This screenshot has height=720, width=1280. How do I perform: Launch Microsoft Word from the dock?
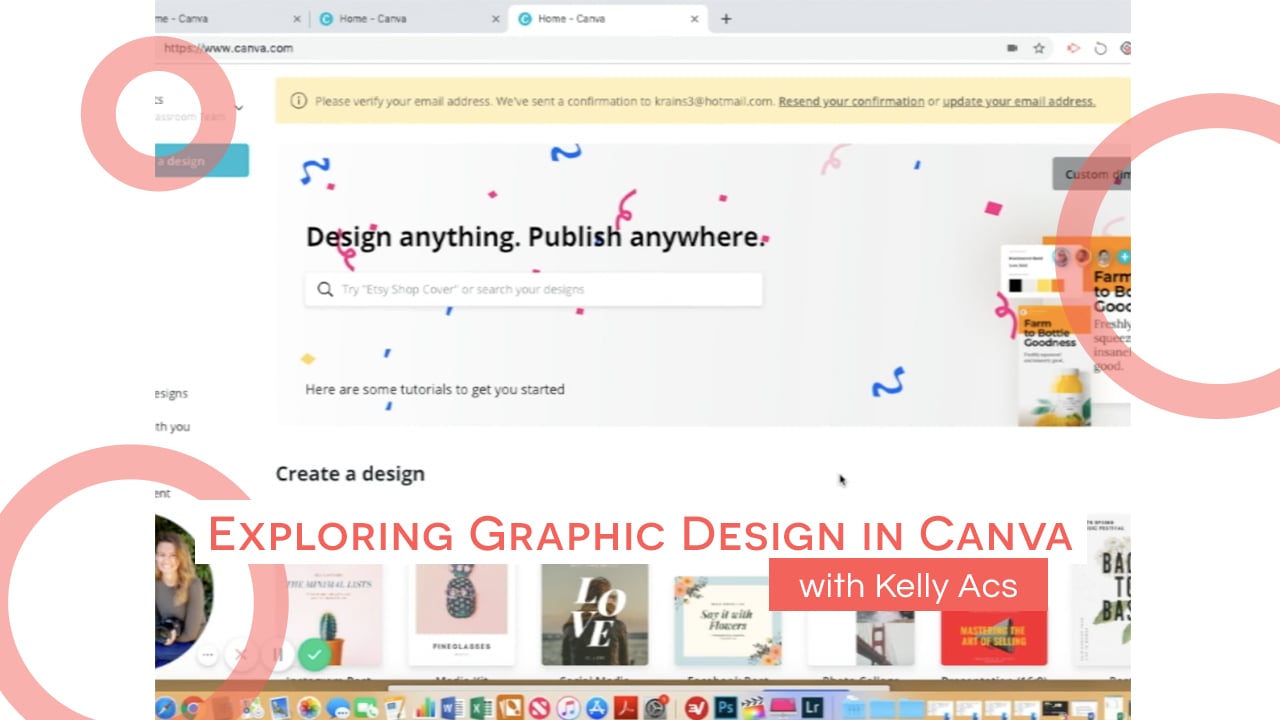click(x=454, y=708)
